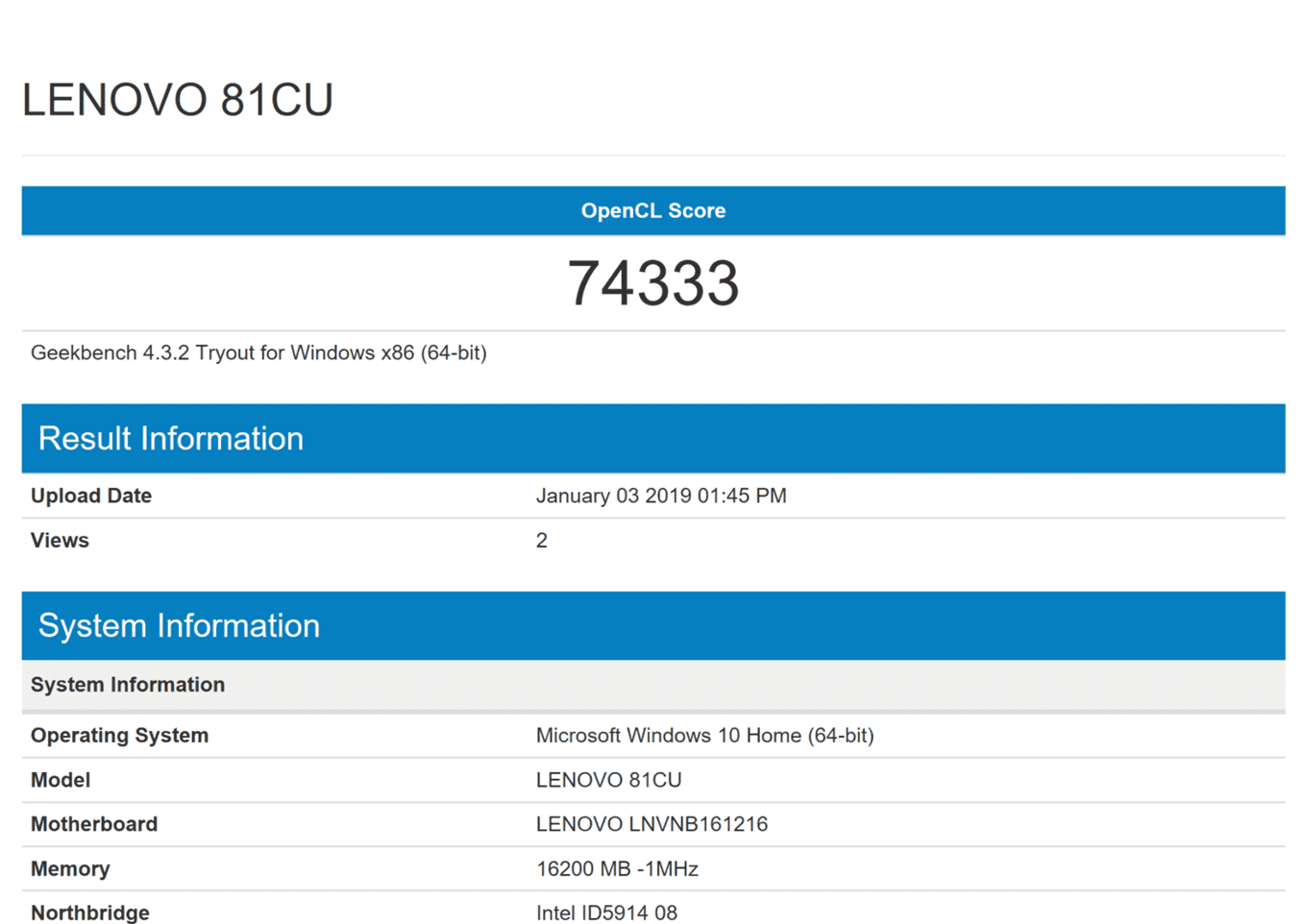Select the Model value LENOVO 81CU
Viewport: 1304px width, 924px height.
[x=609, y=780]
